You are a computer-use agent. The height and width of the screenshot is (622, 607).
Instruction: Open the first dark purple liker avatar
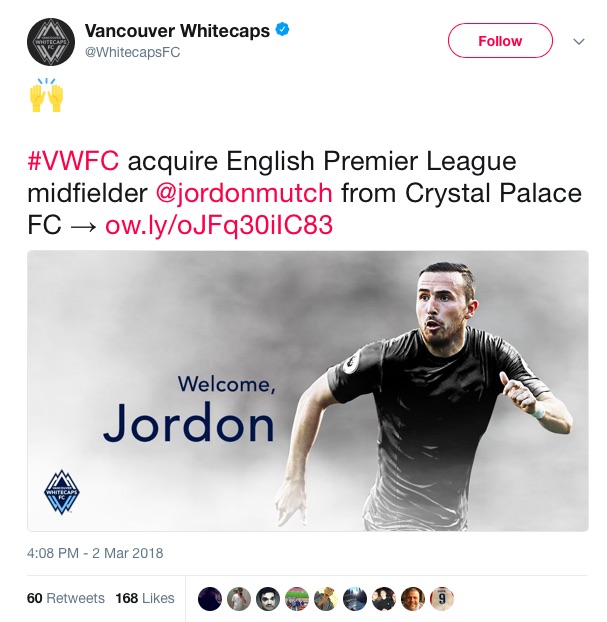coord(209,598)
